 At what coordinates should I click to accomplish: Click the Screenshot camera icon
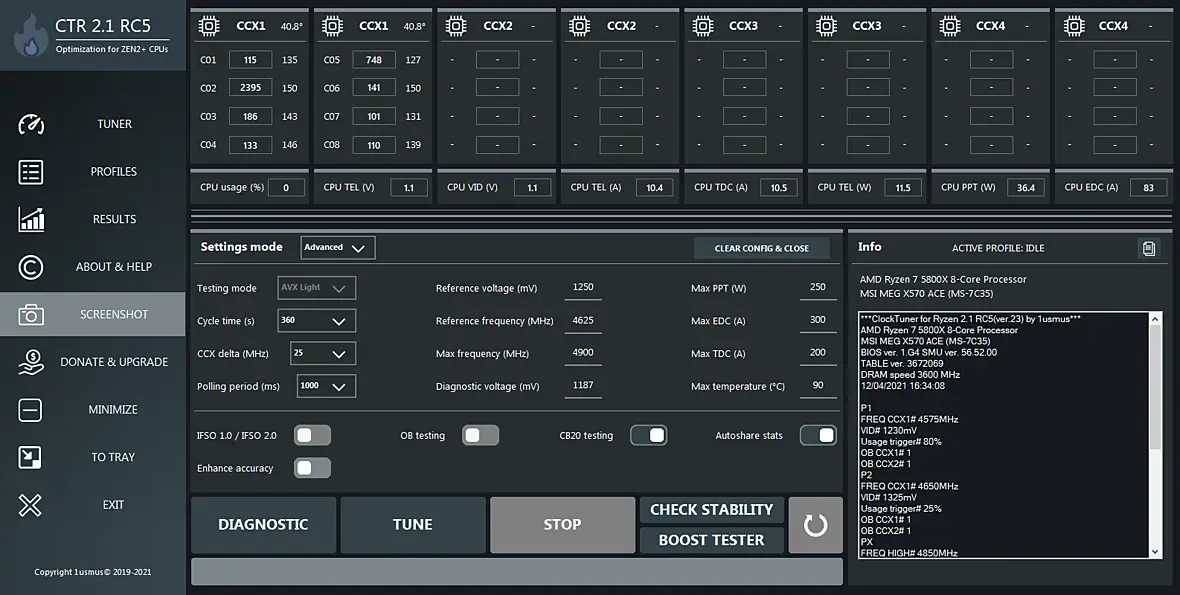[31, 315]
